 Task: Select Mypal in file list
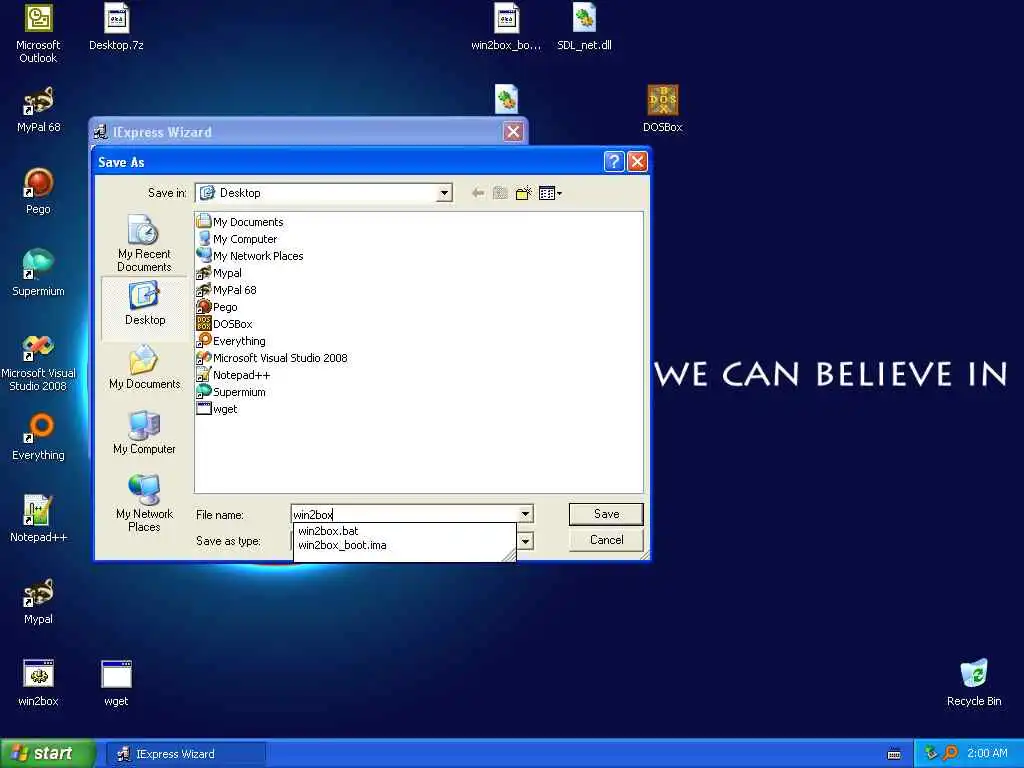[x=219, y=273]
